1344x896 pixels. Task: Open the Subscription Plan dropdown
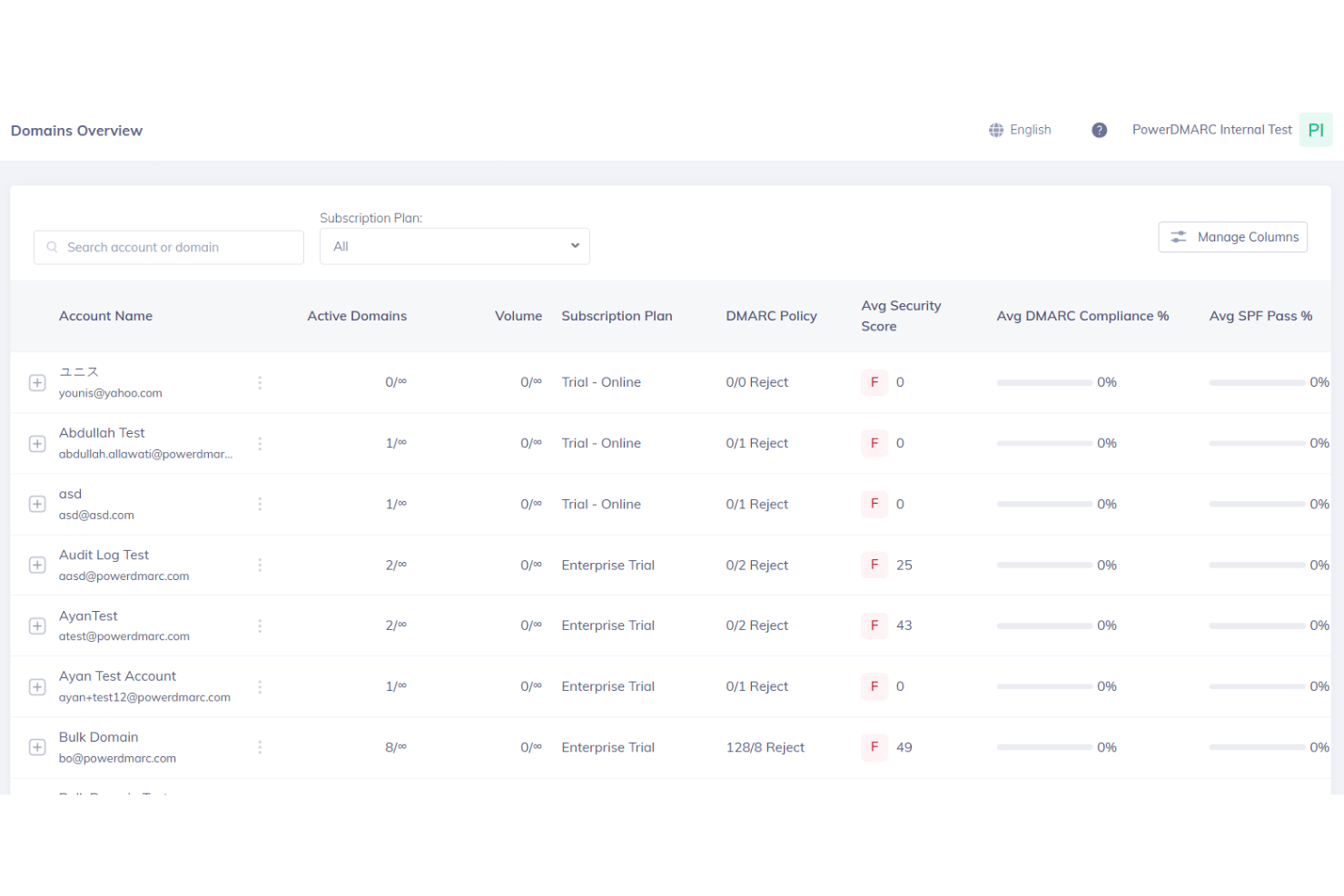tap(455, 246)
